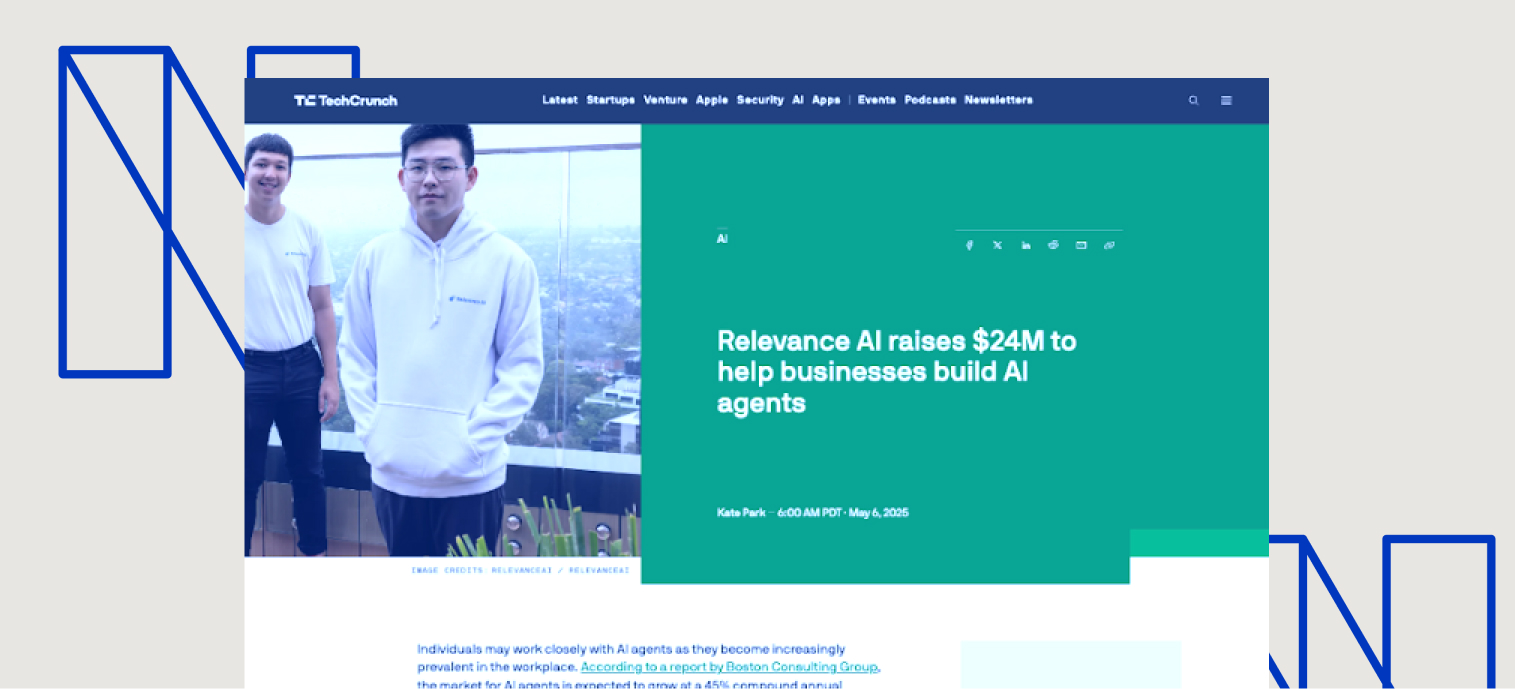This screenshot has width=1515, height=689.
Task: Click the AI category tag above headline
Action: click(722, 239)
